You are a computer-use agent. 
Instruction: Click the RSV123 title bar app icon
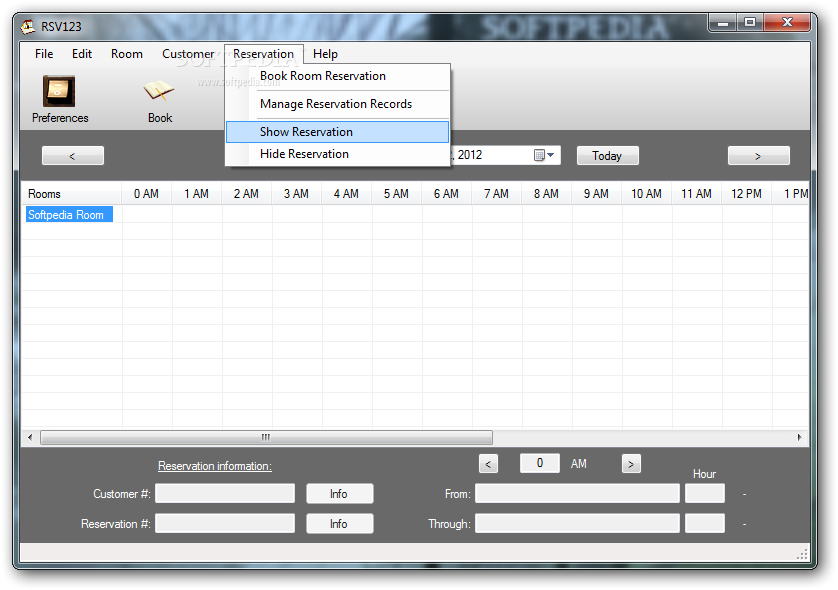[28, 26]
